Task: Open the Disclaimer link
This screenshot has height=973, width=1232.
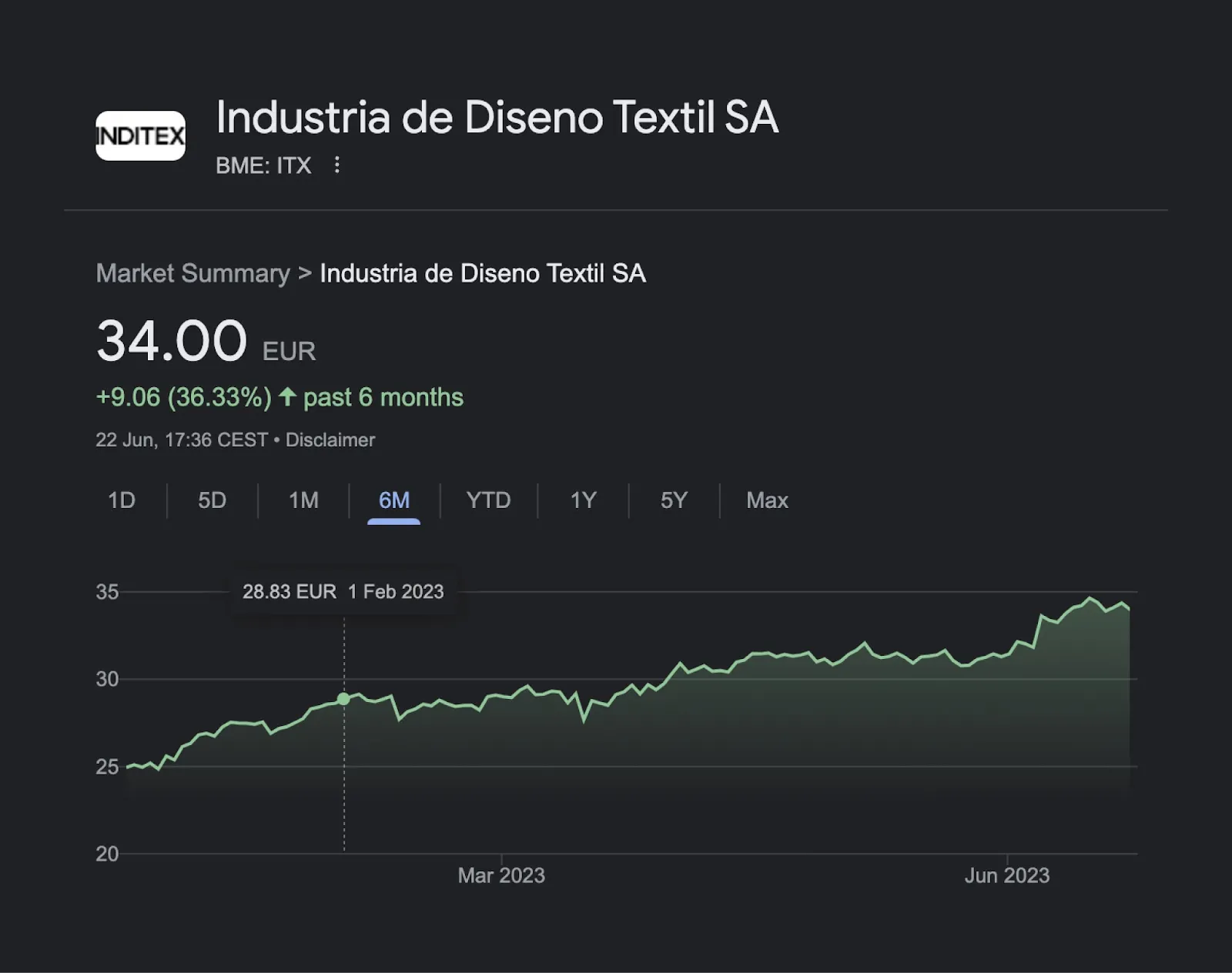Action: [x=330, y=440]
